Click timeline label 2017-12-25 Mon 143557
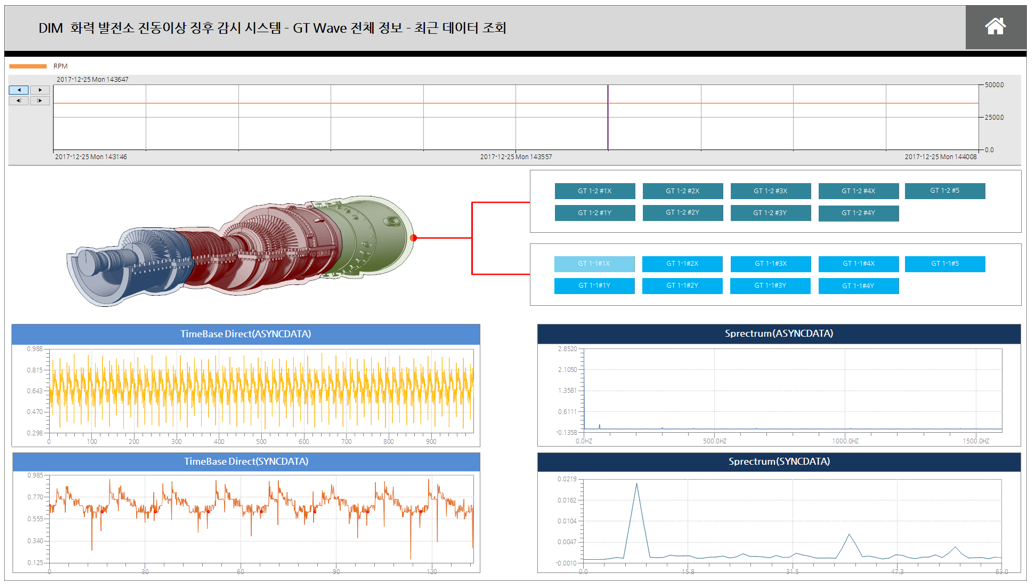The width and height of the screenshot is (1033, 588). coord(516,157)
